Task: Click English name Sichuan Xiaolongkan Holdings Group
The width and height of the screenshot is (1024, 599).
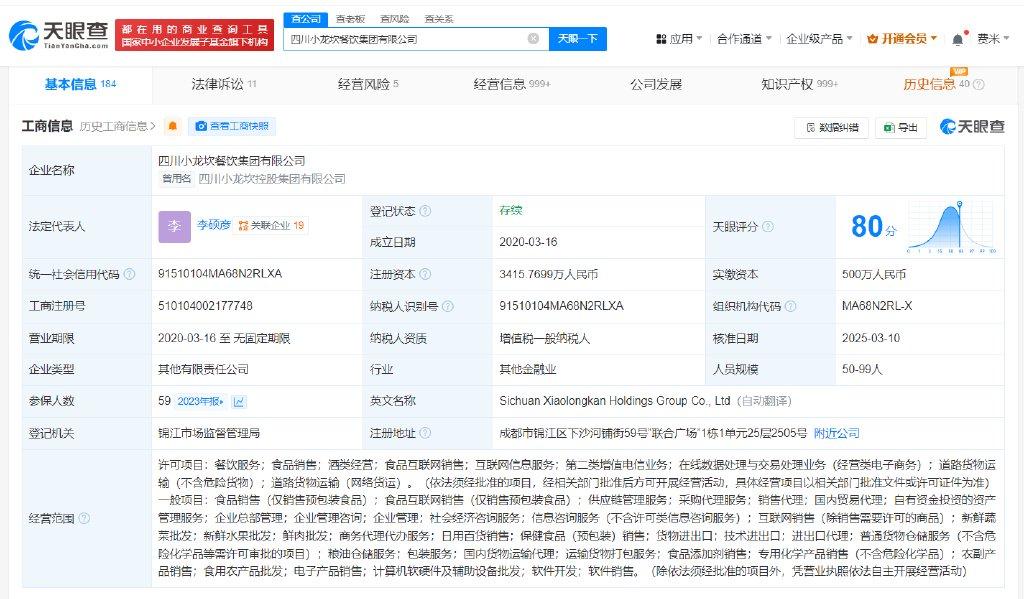Action: point(615,401)
